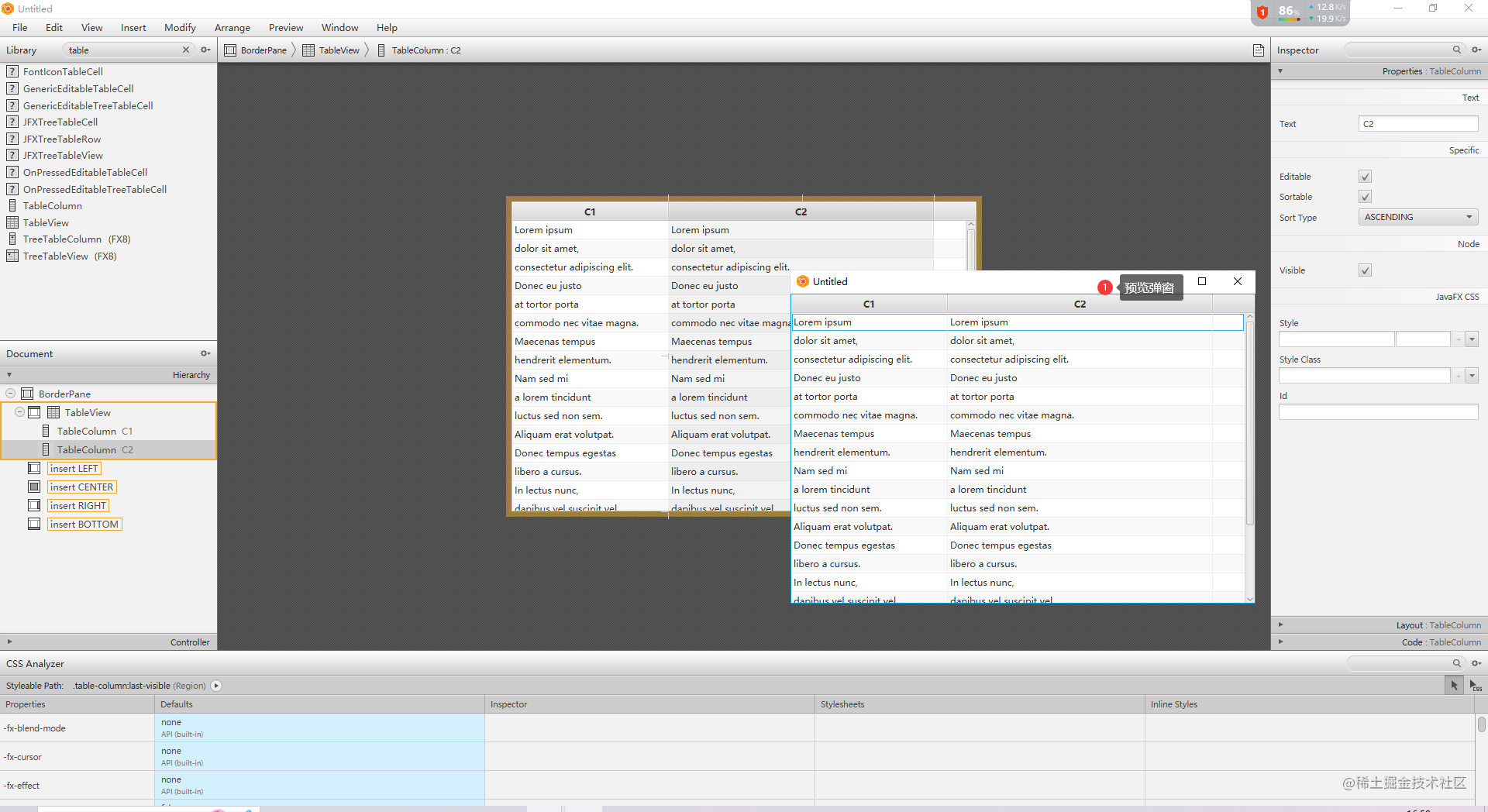The height and width of the screenshot is (812, 1488).
Task: Uncheck the Editable checkbox
Action: tap(1364, 176)
